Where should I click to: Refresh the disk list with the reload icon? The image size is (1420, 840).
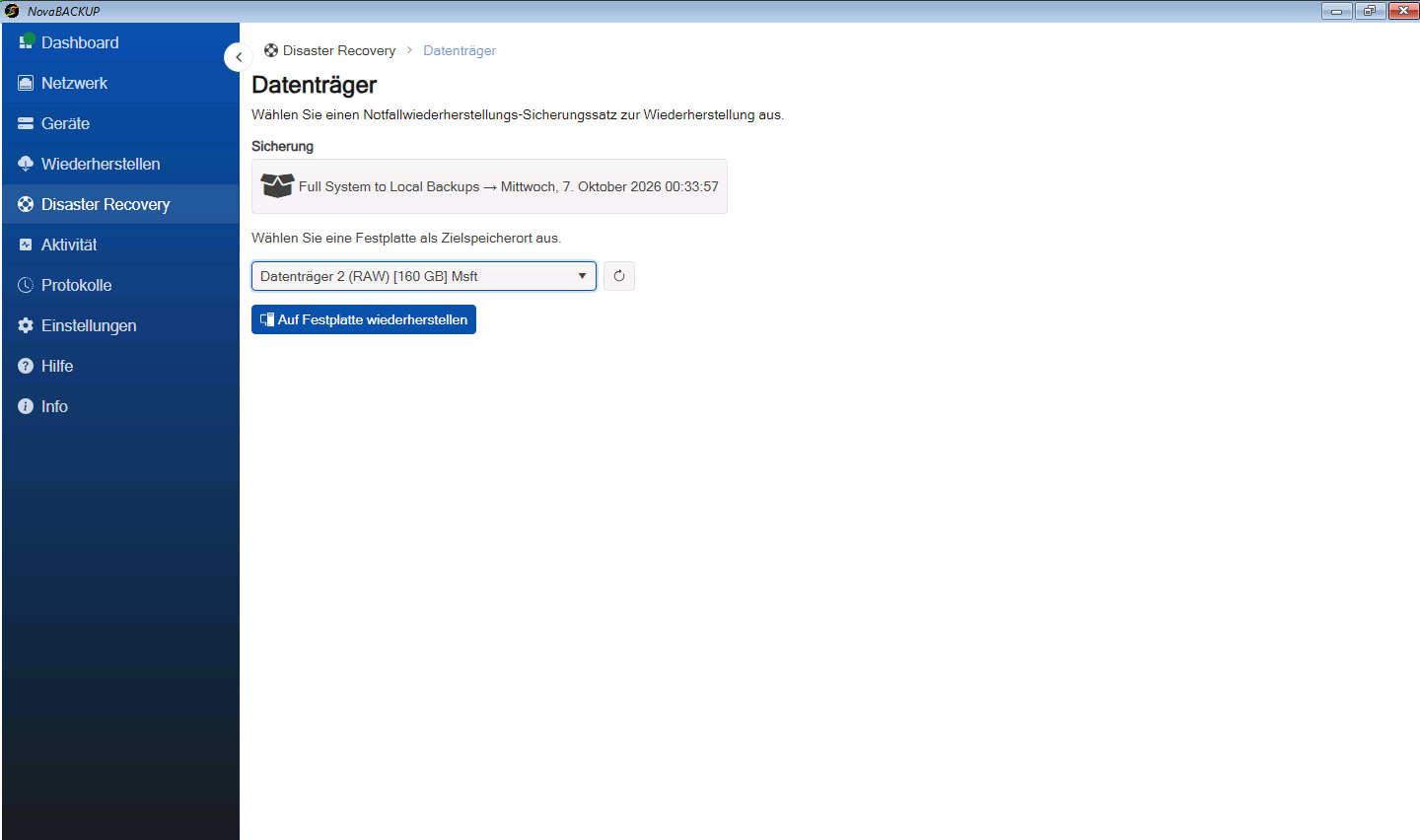[x=619, y=276]
